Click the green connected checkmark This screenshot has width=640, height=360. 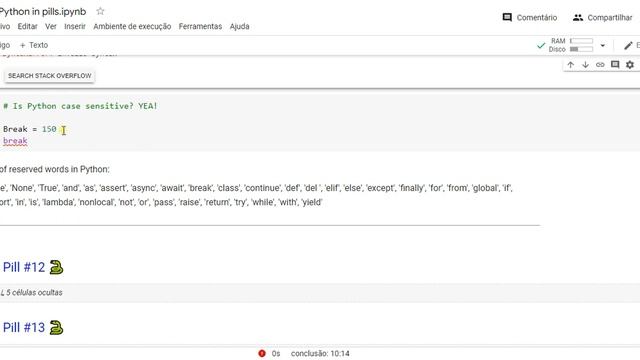click(x=541, y=45)
